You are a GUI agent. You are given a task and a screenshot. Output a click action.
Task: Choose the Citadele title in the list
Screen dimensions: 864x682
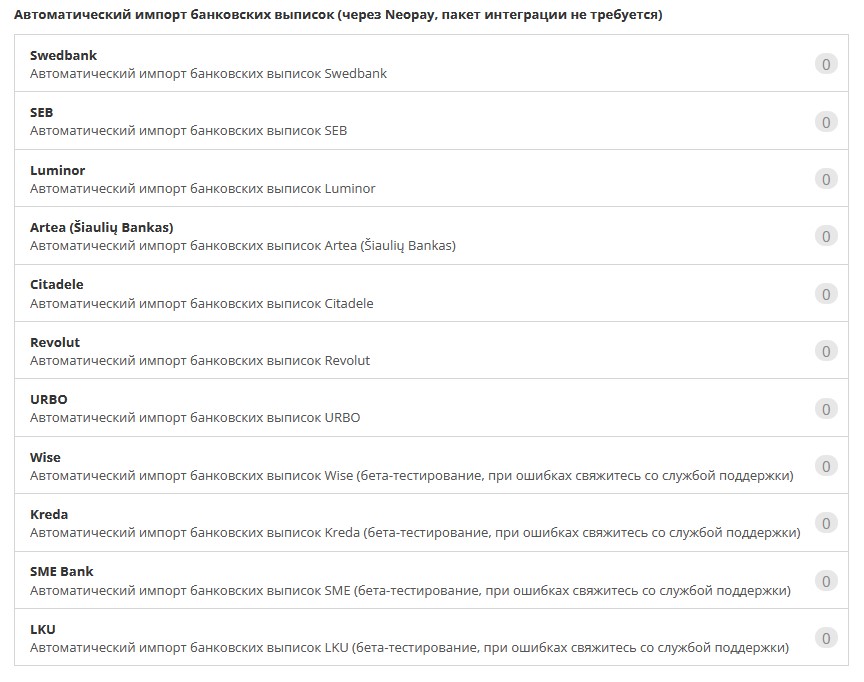click(x=57, y=285)
